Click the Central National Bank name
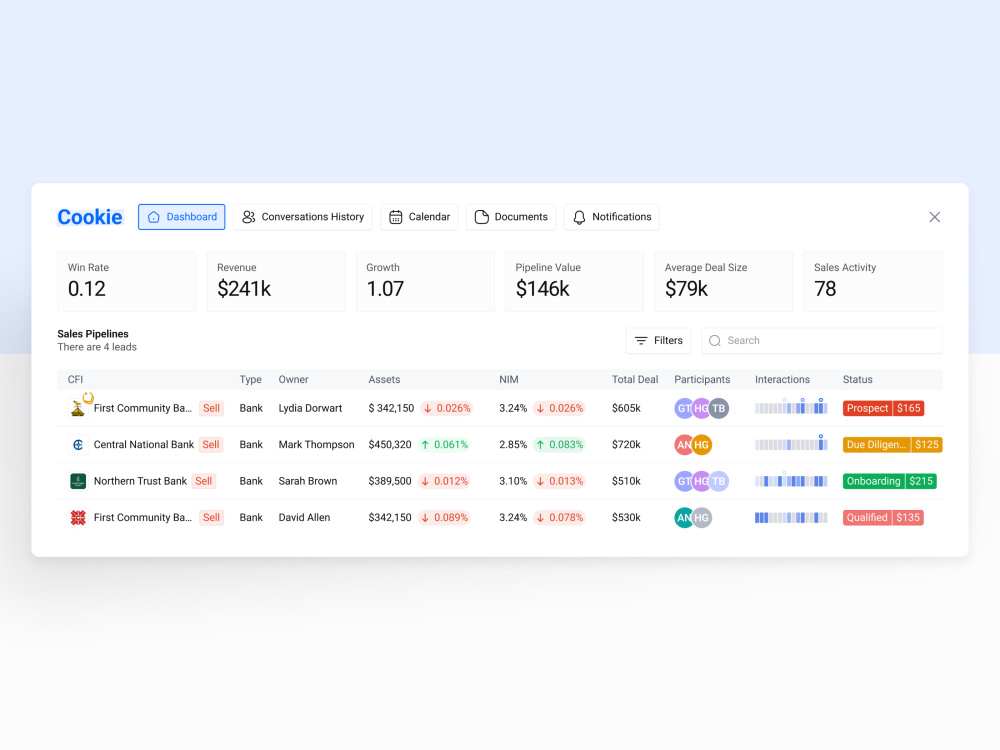 point(143,445)
